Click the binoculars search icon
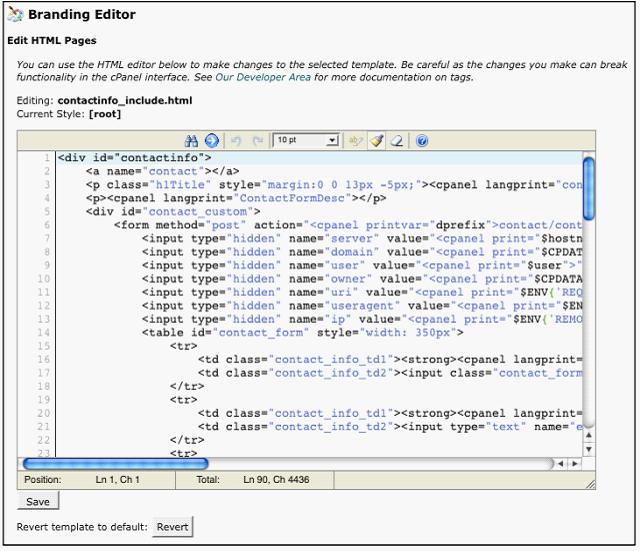 tap(192, 141)
